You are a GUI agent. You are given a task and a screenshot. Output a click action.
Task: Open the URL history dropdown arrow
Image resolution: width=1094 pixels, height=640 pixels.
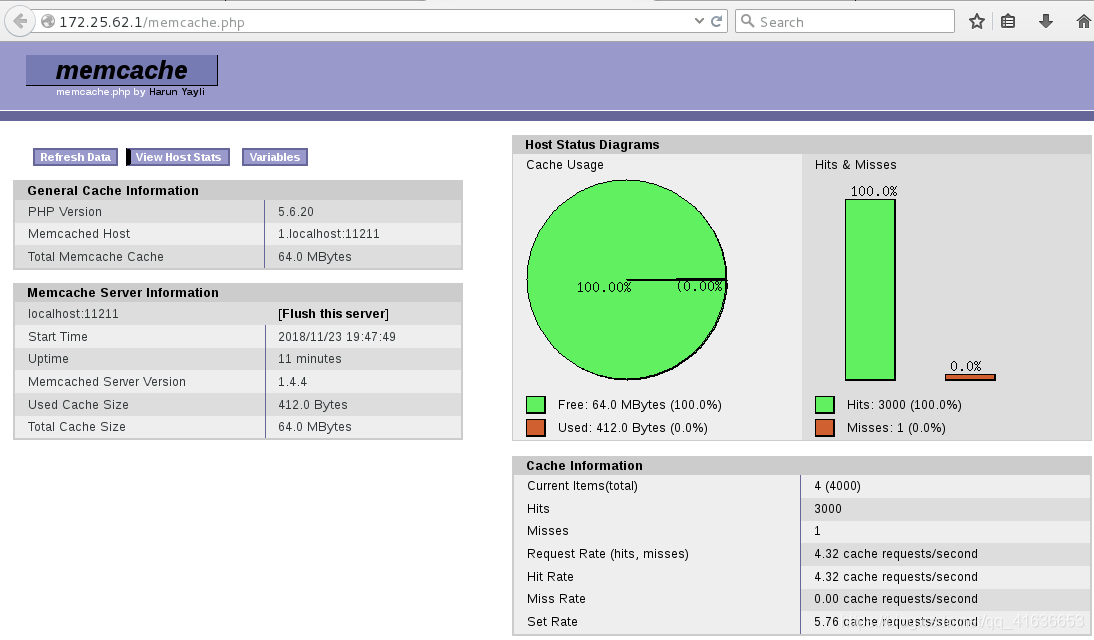pyautogui.click(x=699, y=22)
